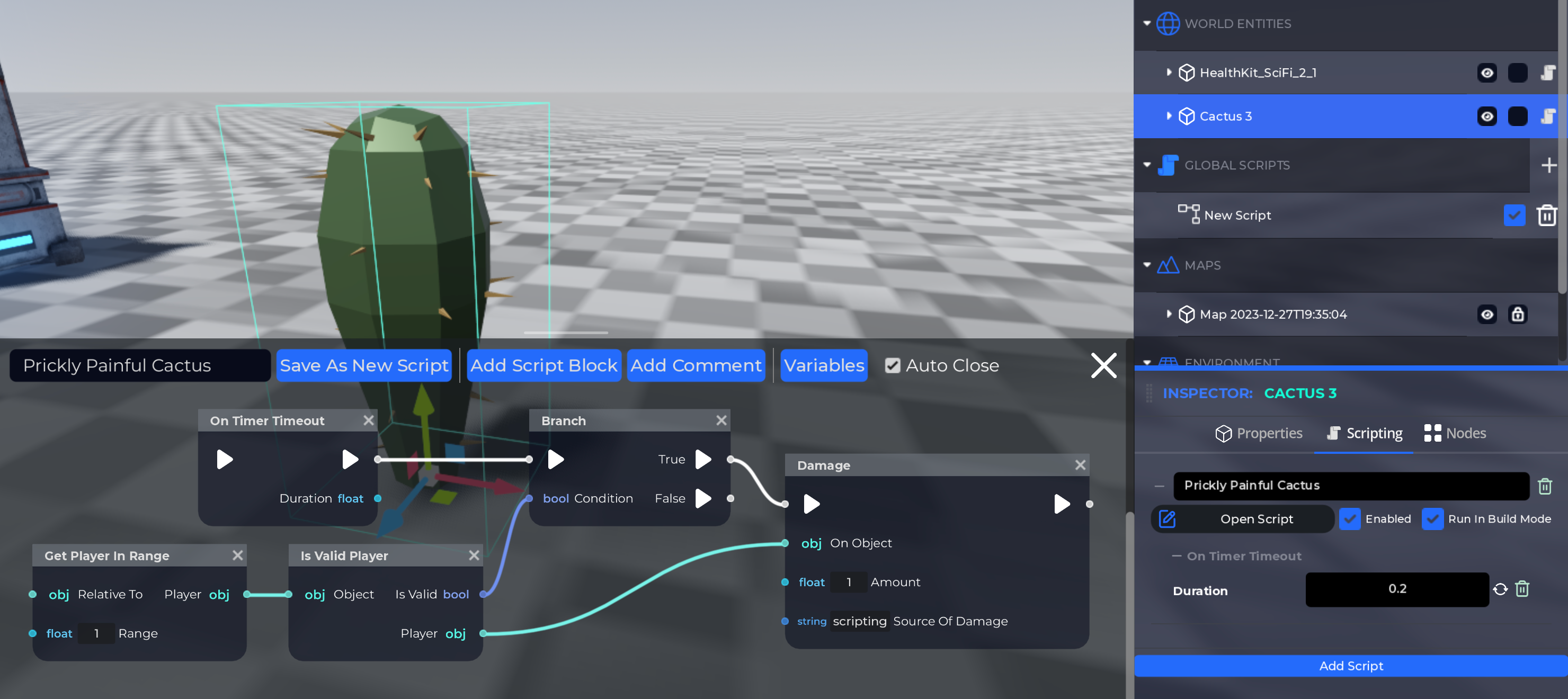Click the play icon on Branch node

(557, 458)
